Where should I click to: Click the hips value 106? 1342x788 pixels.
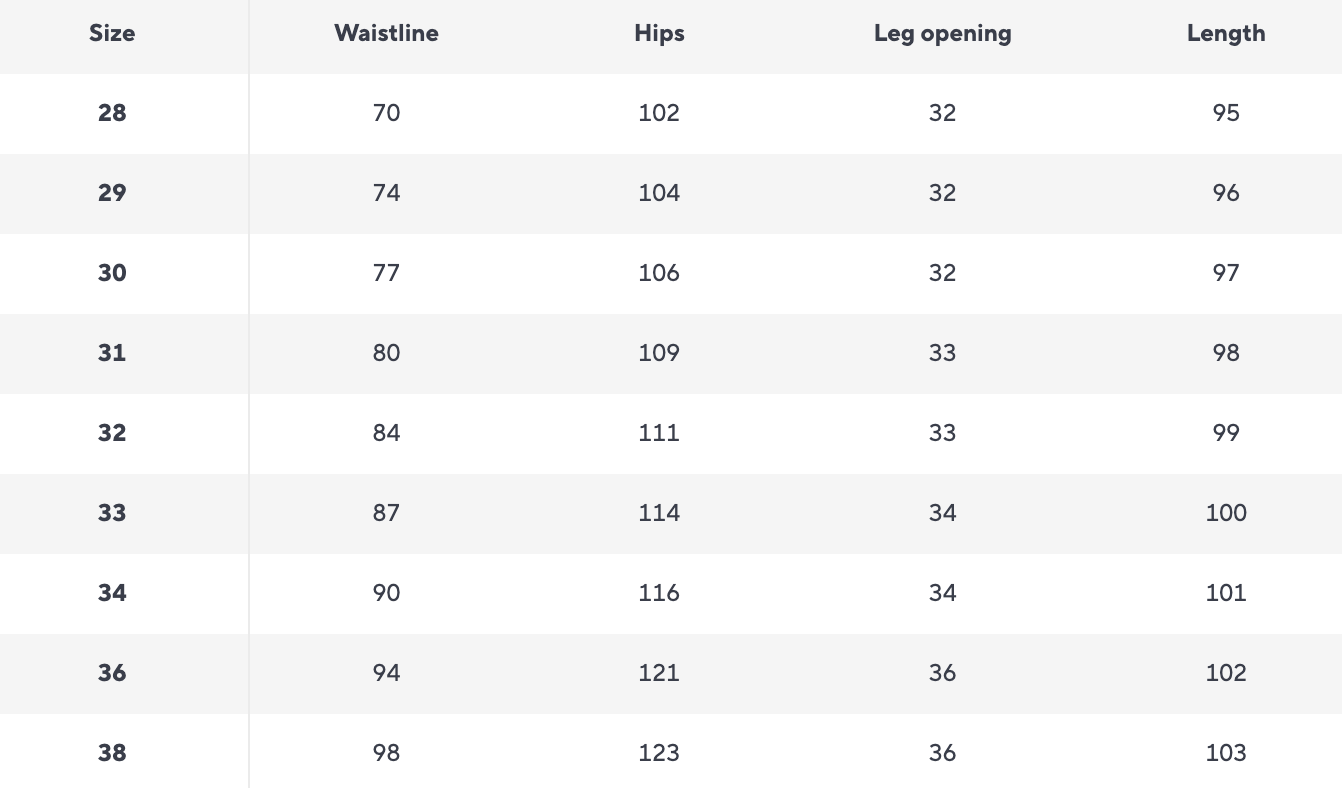tap(659, 273)
